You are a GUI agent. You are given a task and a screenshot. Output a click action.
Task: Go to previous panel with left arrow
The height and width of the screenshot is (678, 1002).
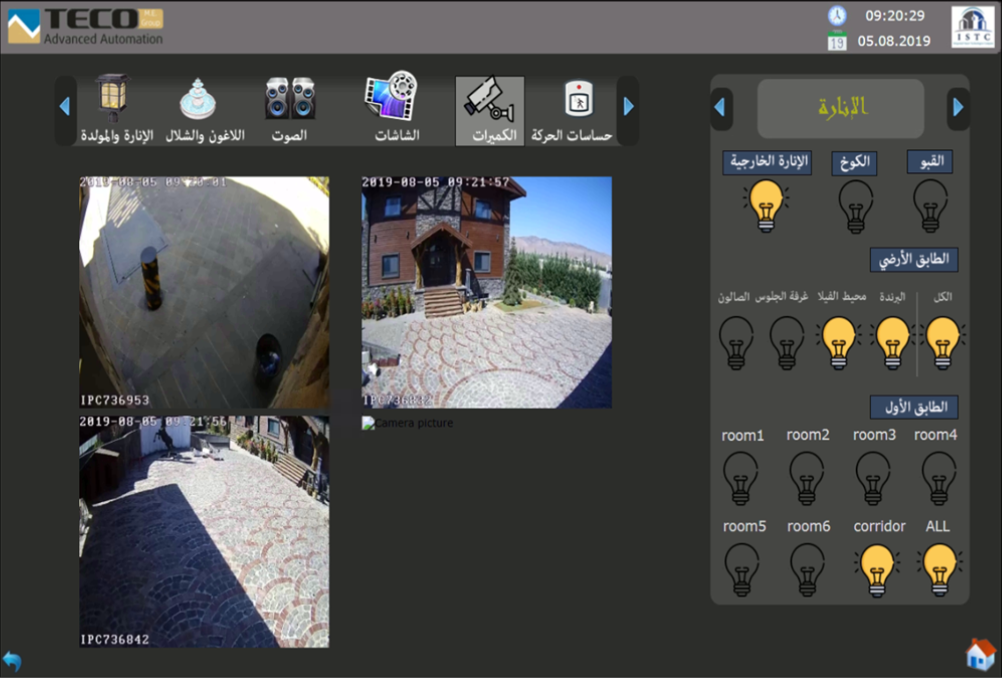pos(721,108)
